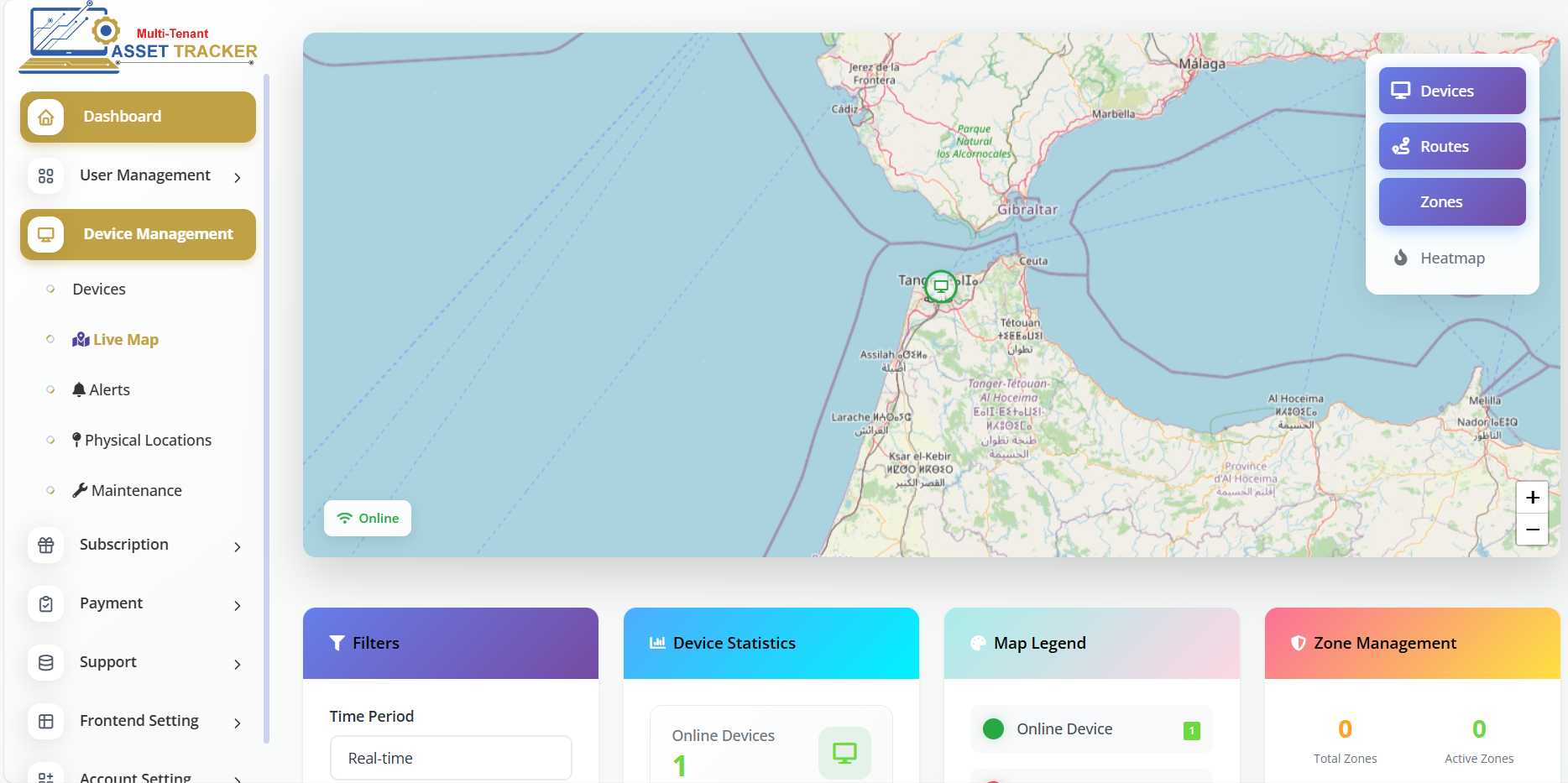Screen dimensions: 1568x783
Task: Click the Online Devices monitor icon
Action: click(844, 753)
